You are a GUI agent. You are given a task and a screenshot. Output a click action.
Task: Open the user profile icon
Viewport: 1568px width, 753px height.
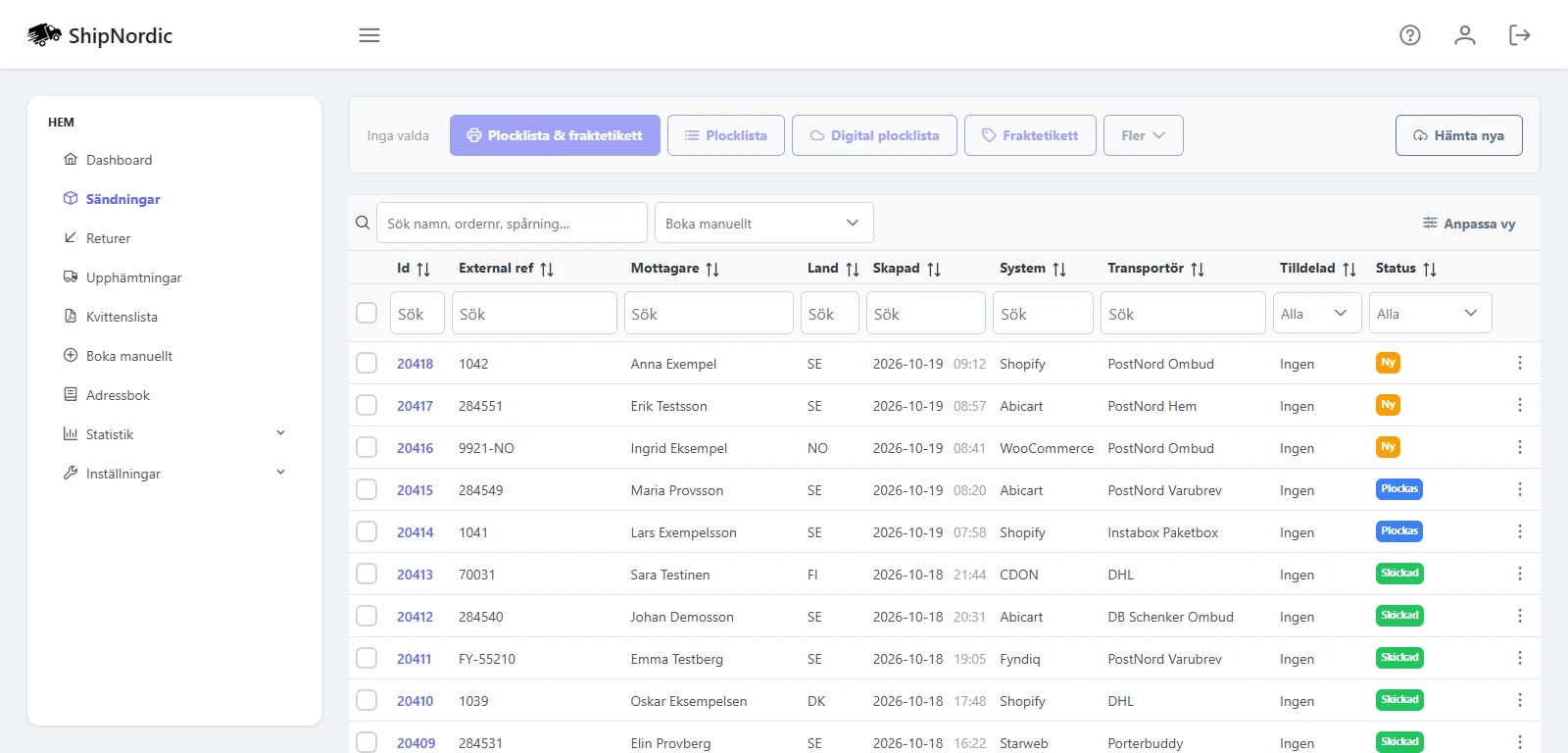pyautogui.click(x=1465, y=35)
